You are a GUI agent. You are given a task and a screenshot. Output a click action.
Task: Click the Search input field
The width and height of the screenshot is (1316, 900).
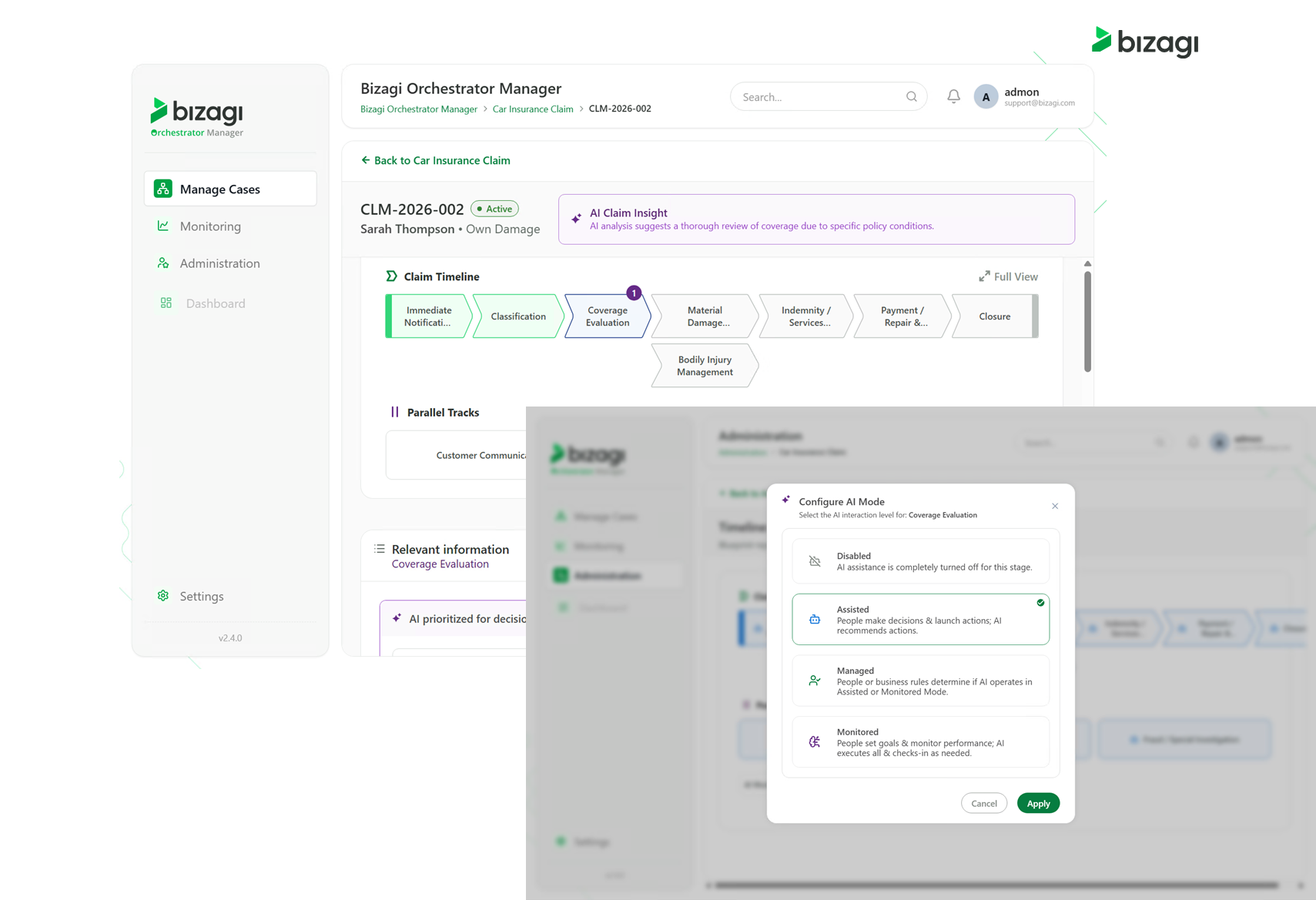pos(829,96)
